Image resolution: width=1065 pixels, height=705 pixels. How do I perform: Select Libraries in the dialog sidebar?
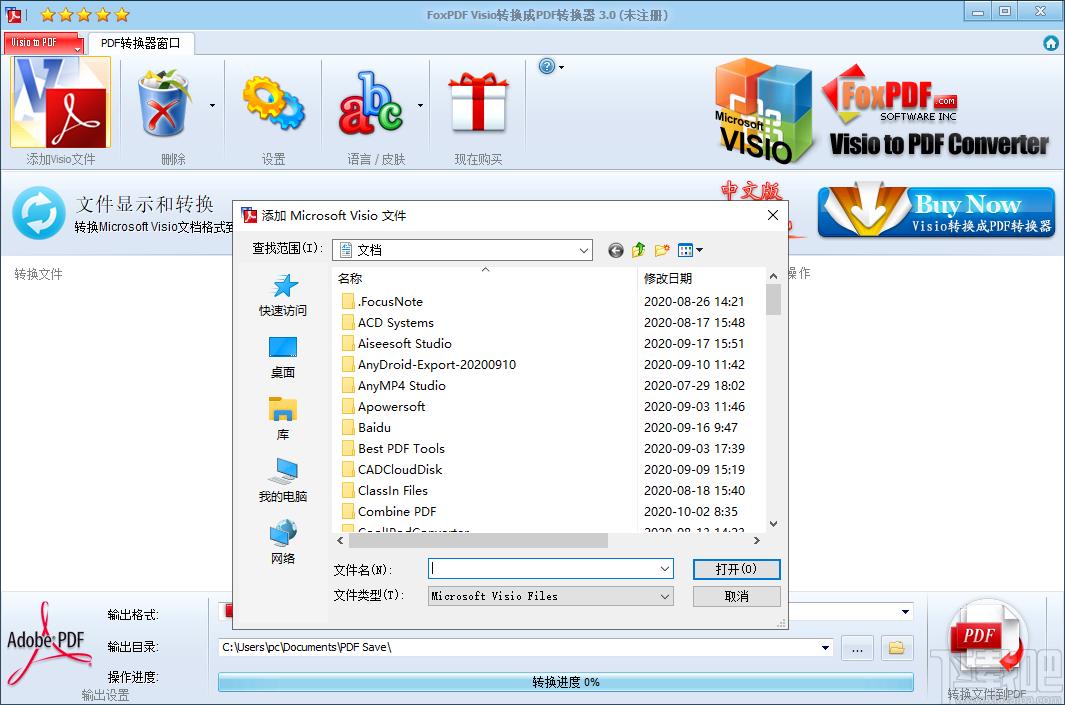pyautogui.click(x=283, y=419)
